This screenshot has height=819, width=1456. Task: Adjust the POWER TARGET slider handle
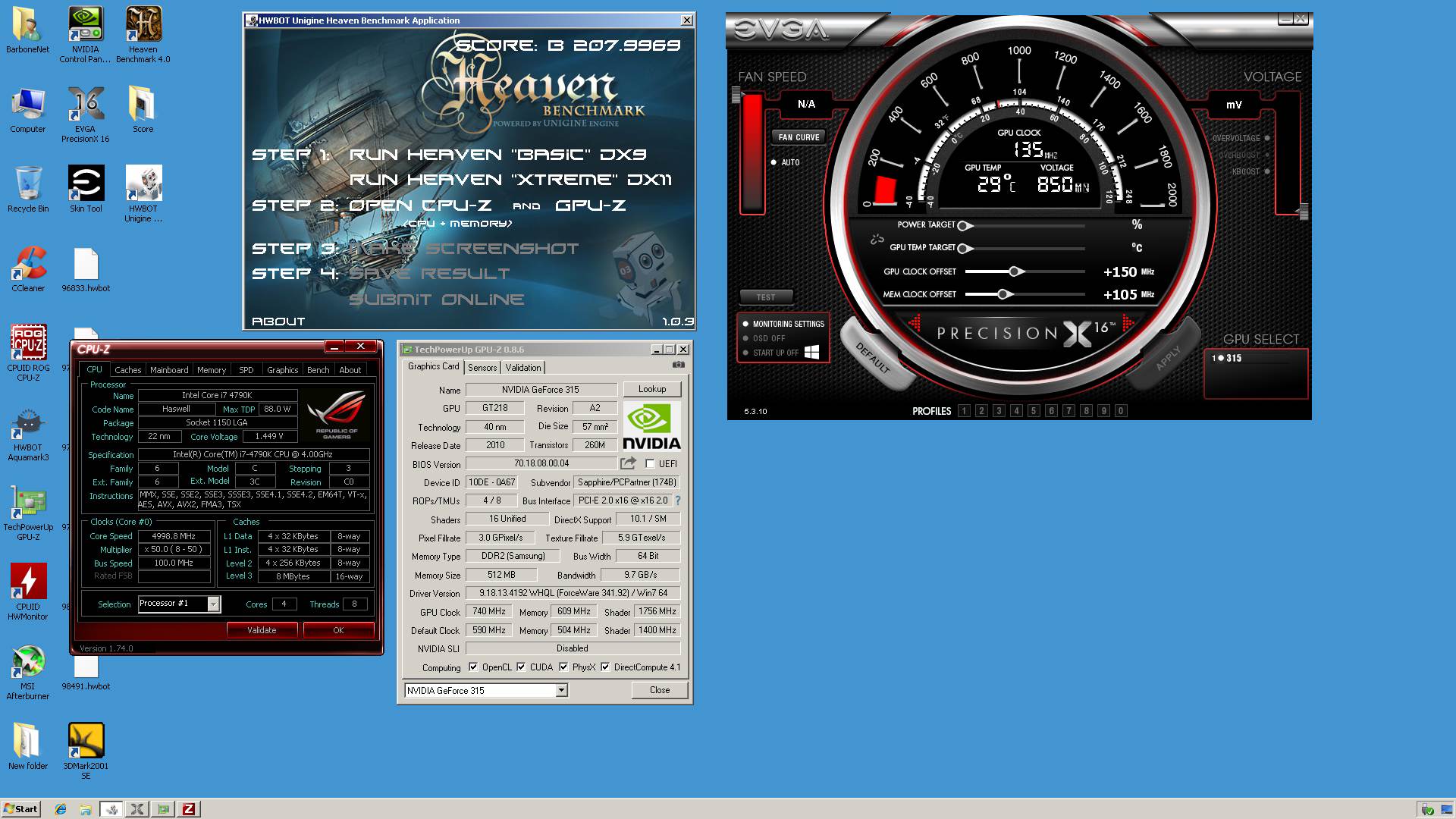pos(963,225)
